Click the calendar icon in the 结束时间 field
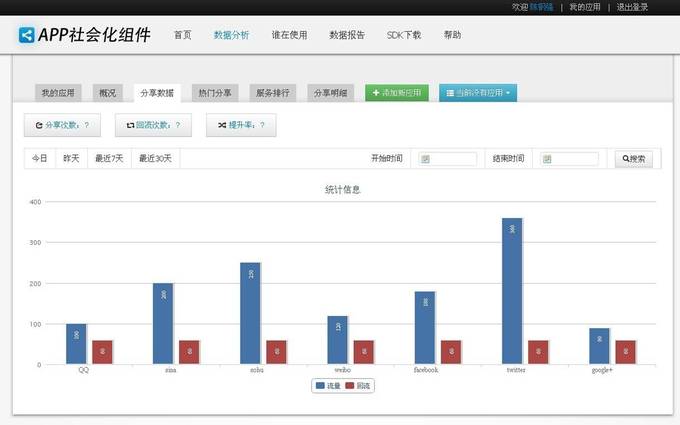The height and width of the screenshot is (425, 680). click(547, 159)
